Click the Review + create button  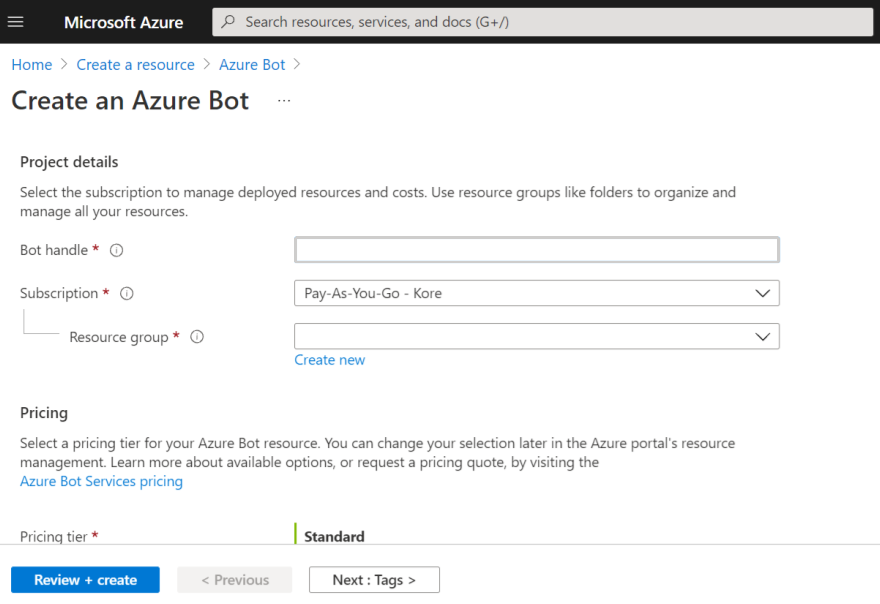[85, 579]
